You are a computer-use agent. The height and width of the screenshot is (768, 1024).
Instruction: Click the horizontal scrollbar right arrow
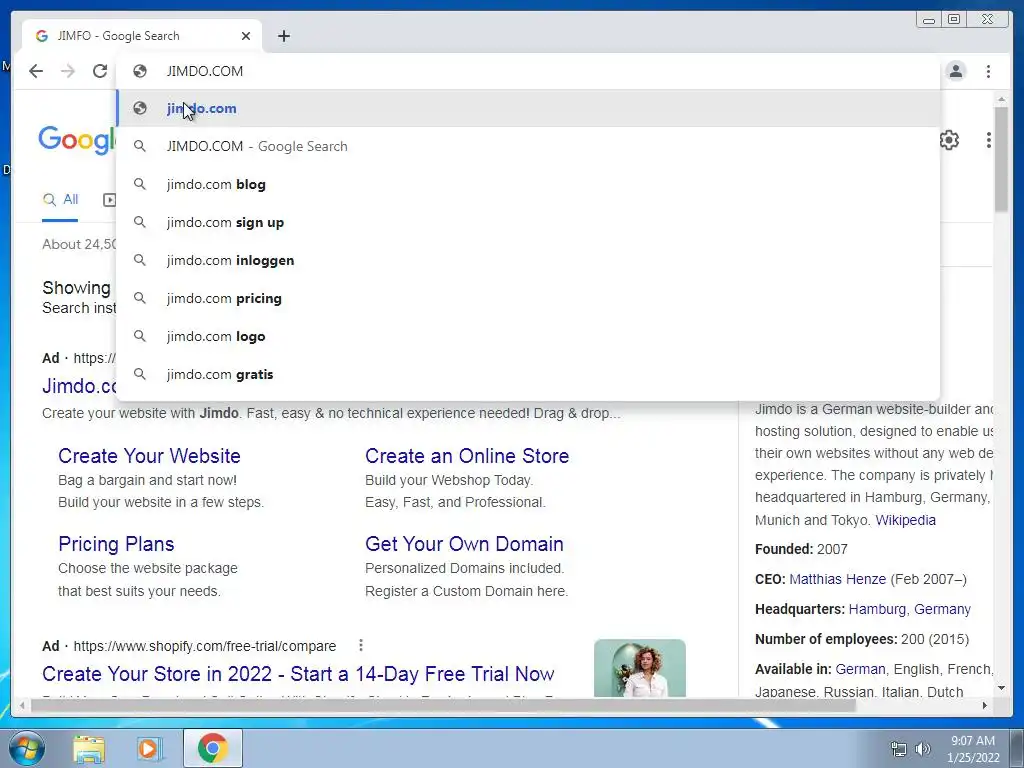985,705
